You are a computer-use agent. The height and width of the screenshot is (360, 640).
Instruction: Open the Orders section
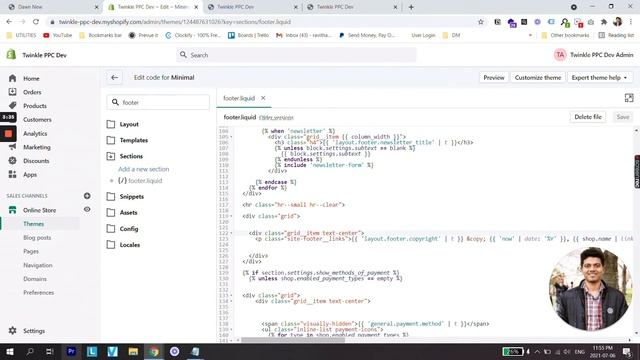[32, 92]
